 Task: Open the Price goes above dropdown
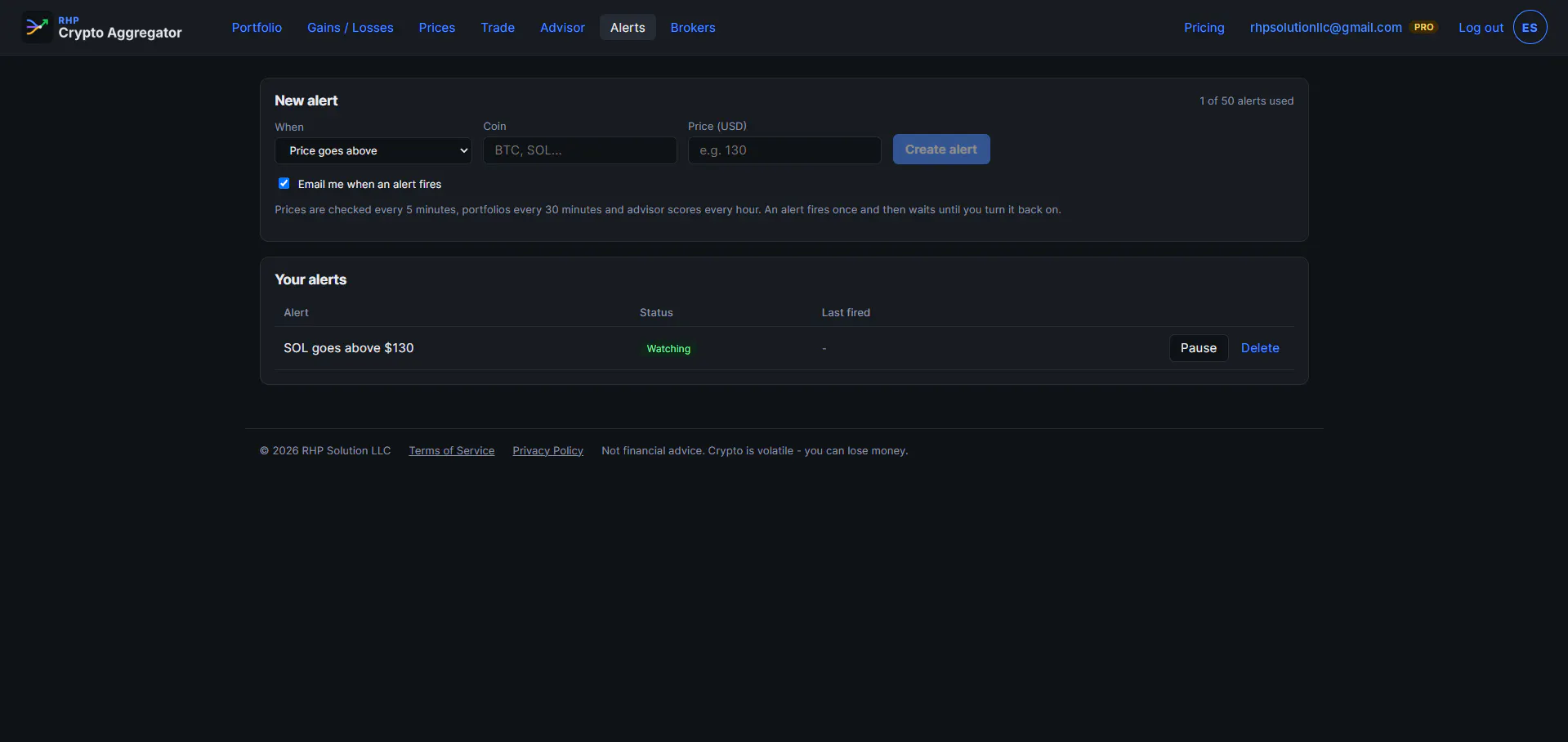click(x=373, y=150)
